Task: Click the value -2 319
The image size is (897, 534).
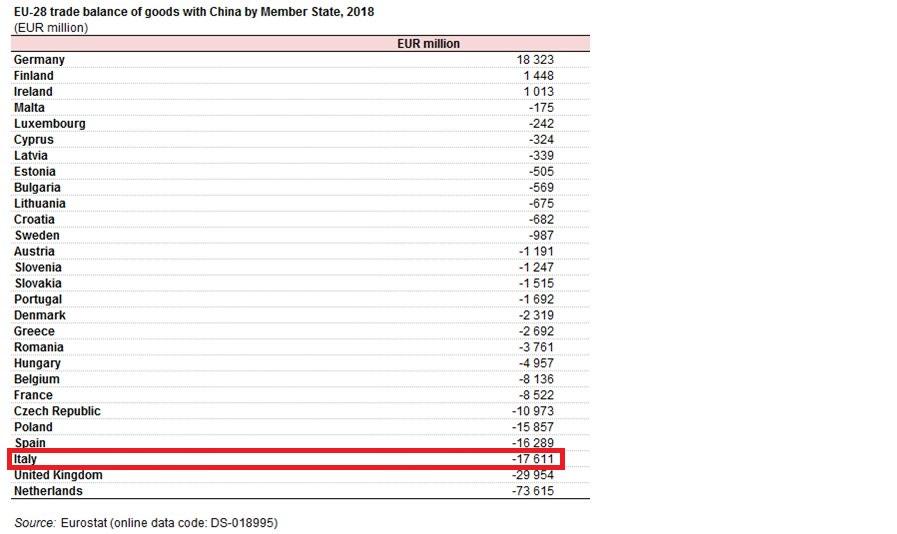Action: click(x=537, y=317)
